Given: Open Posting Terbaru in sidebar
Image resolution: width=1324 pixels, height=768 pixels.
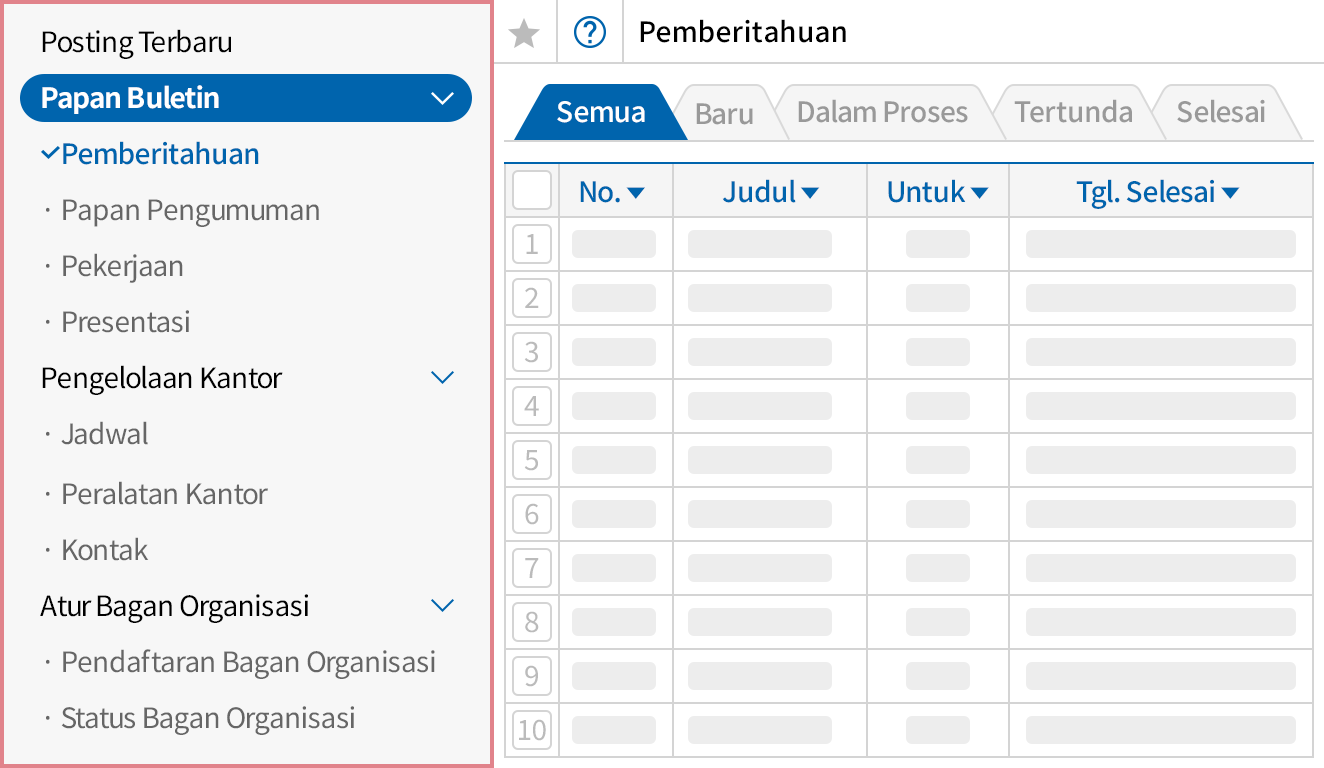Looking at the screenshot, I should 136,43.
